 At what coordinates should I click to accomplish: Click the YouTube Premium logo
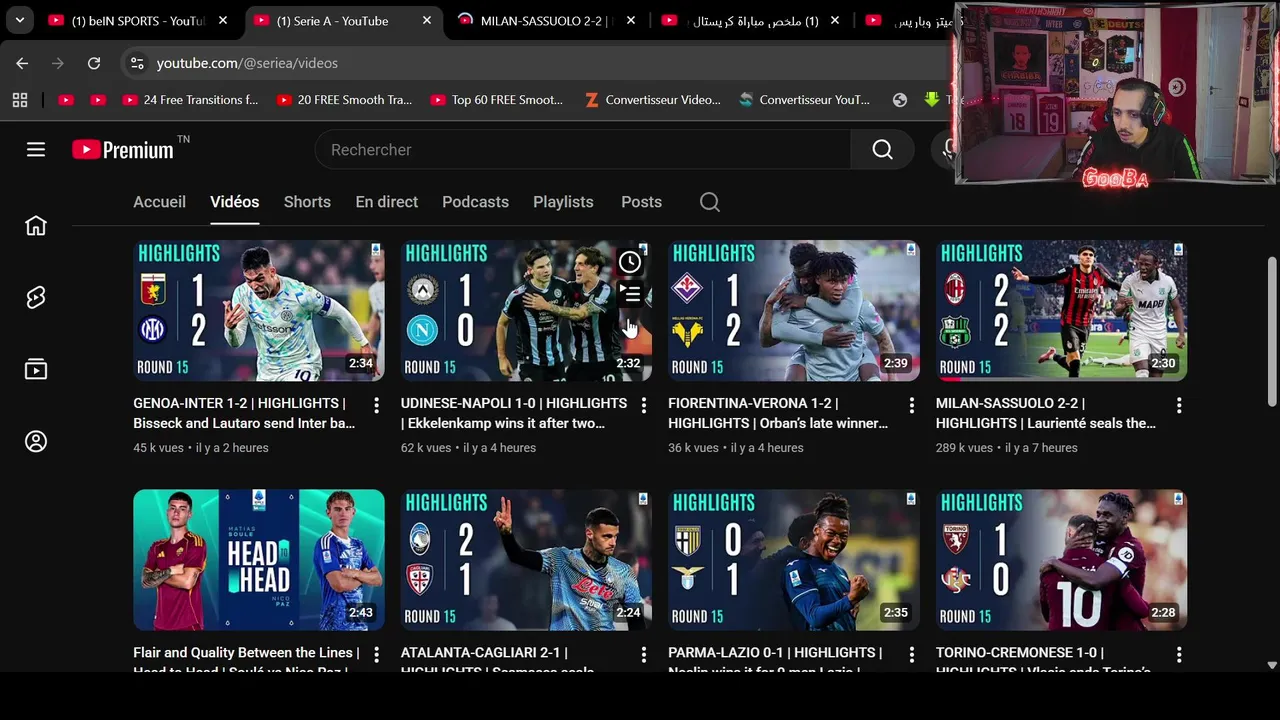(124, 150)
